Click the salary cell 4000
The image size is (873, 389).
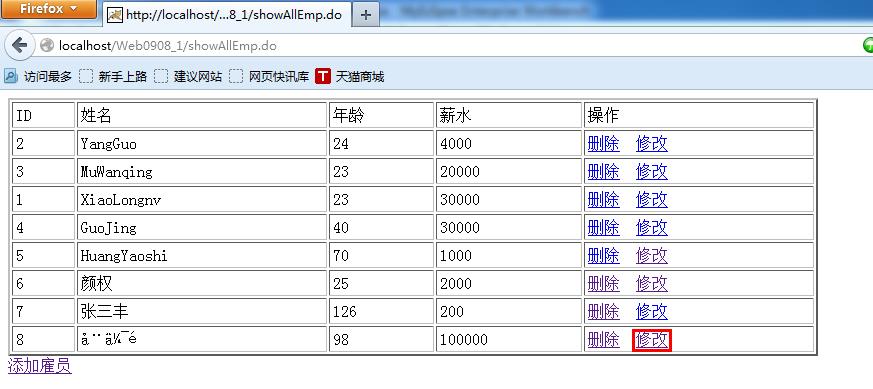tap(509, 144)
